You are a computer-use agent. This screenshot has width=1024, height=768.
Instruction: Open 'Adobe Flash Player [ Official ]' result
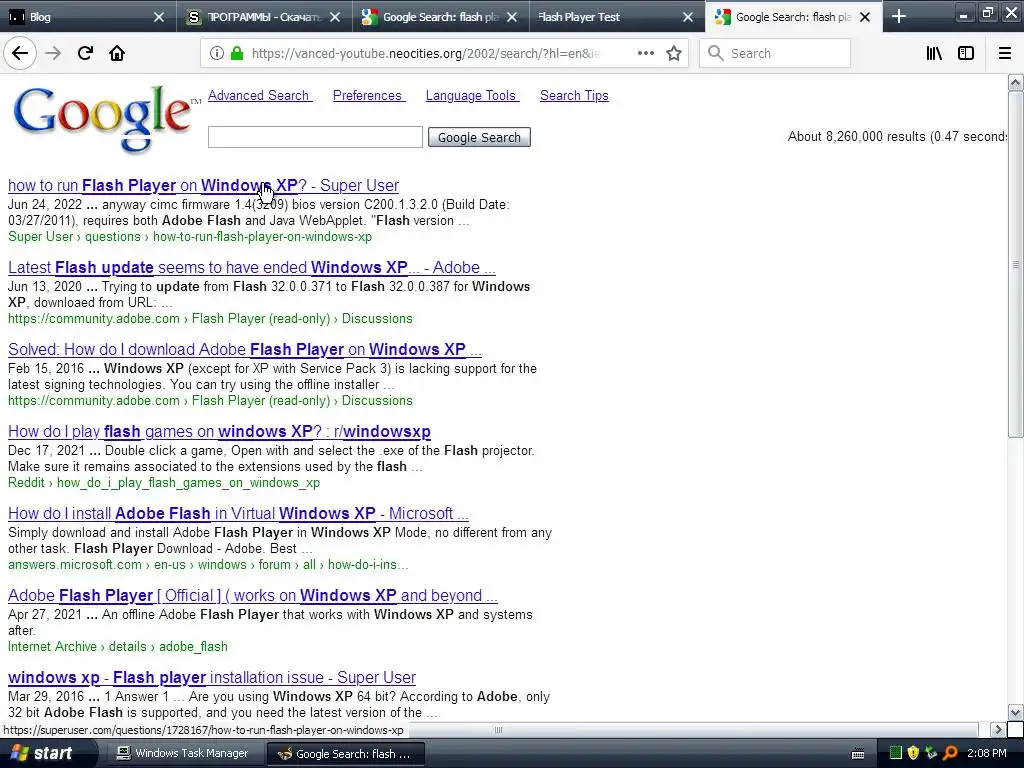point(252,596)
